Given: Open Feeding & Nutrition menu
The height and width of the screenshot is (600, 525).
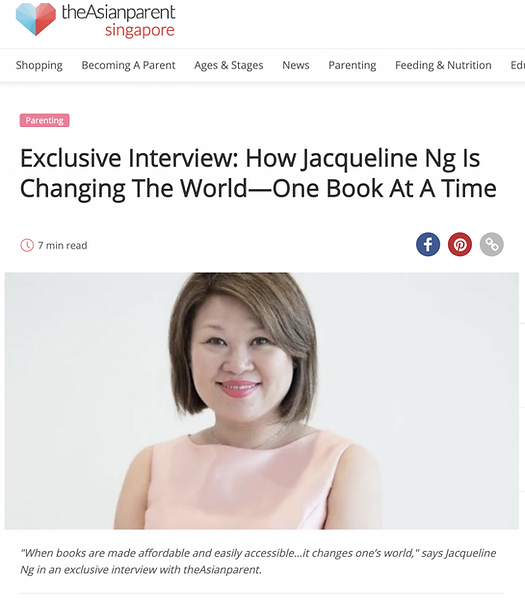Looking at the screenshot, I should pyautogui.click(x=443, y=65).
